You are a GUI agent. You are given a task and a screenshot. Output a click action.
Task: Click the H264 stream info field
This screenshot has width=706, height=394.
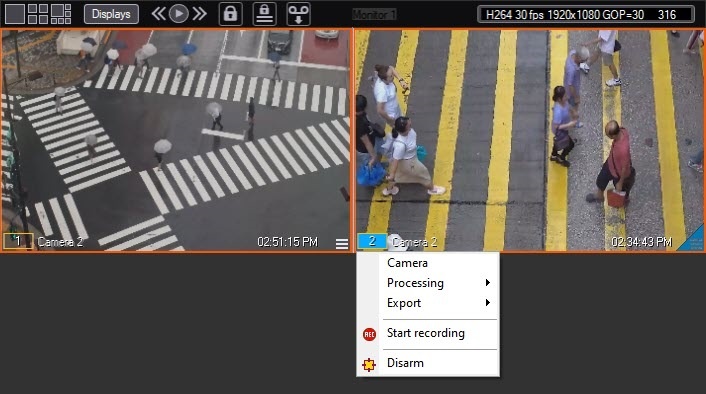pyautogui.click(x=585, y=14)
